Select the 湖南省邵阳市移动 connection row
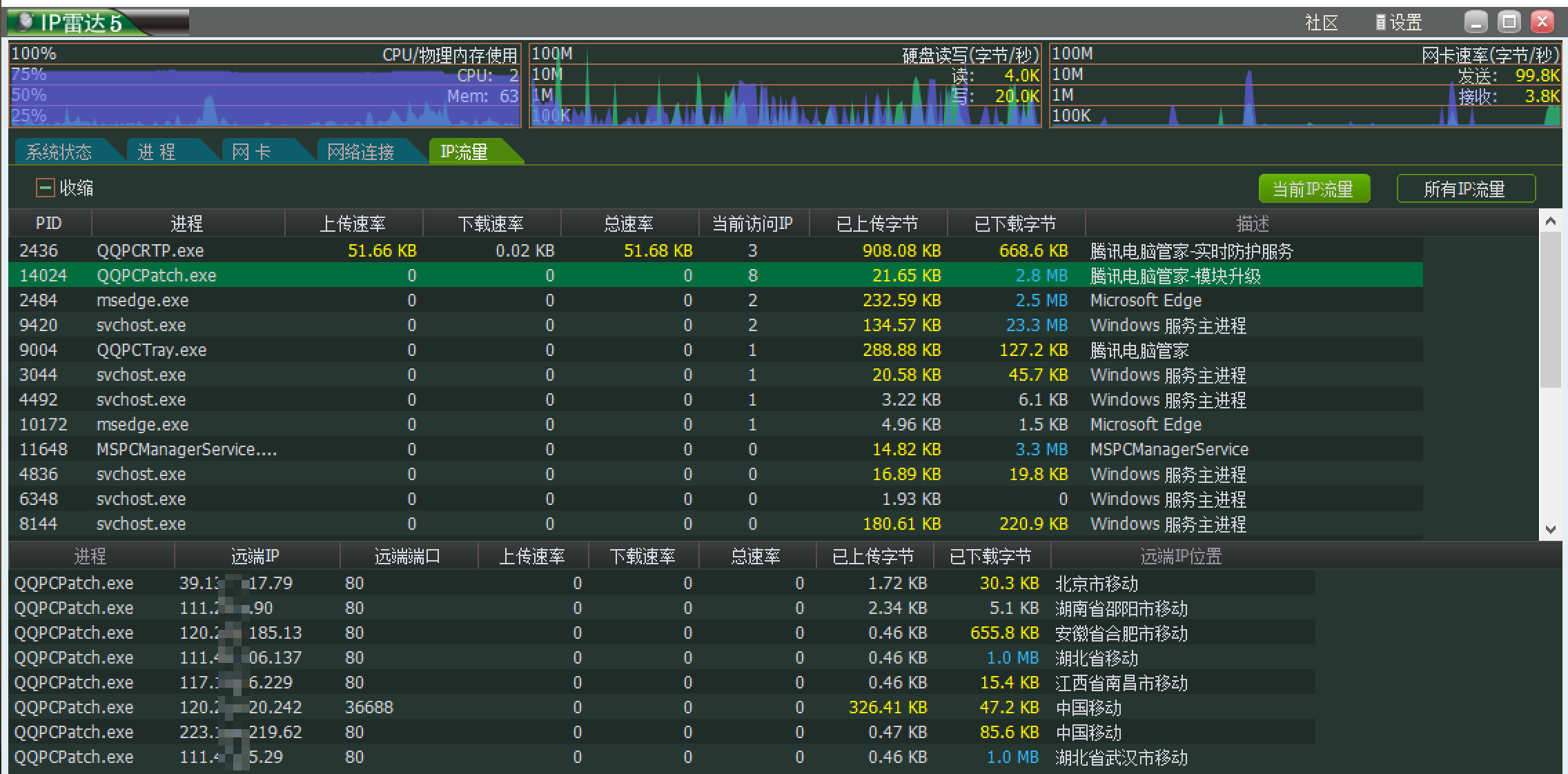The image size is (1568, 774). [x=663, y=608]
